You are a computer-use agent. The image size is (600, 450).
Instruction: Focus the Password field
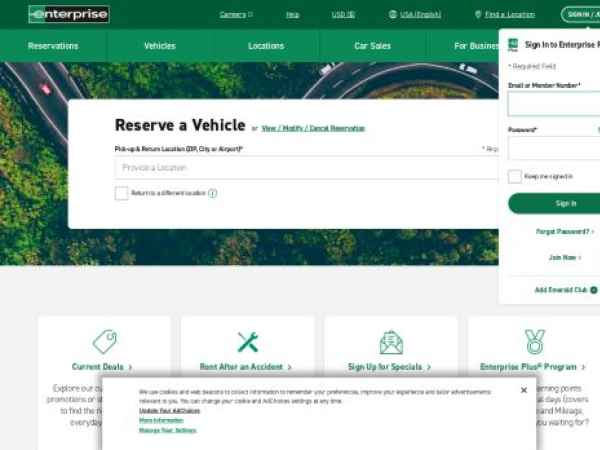(554, 148)
